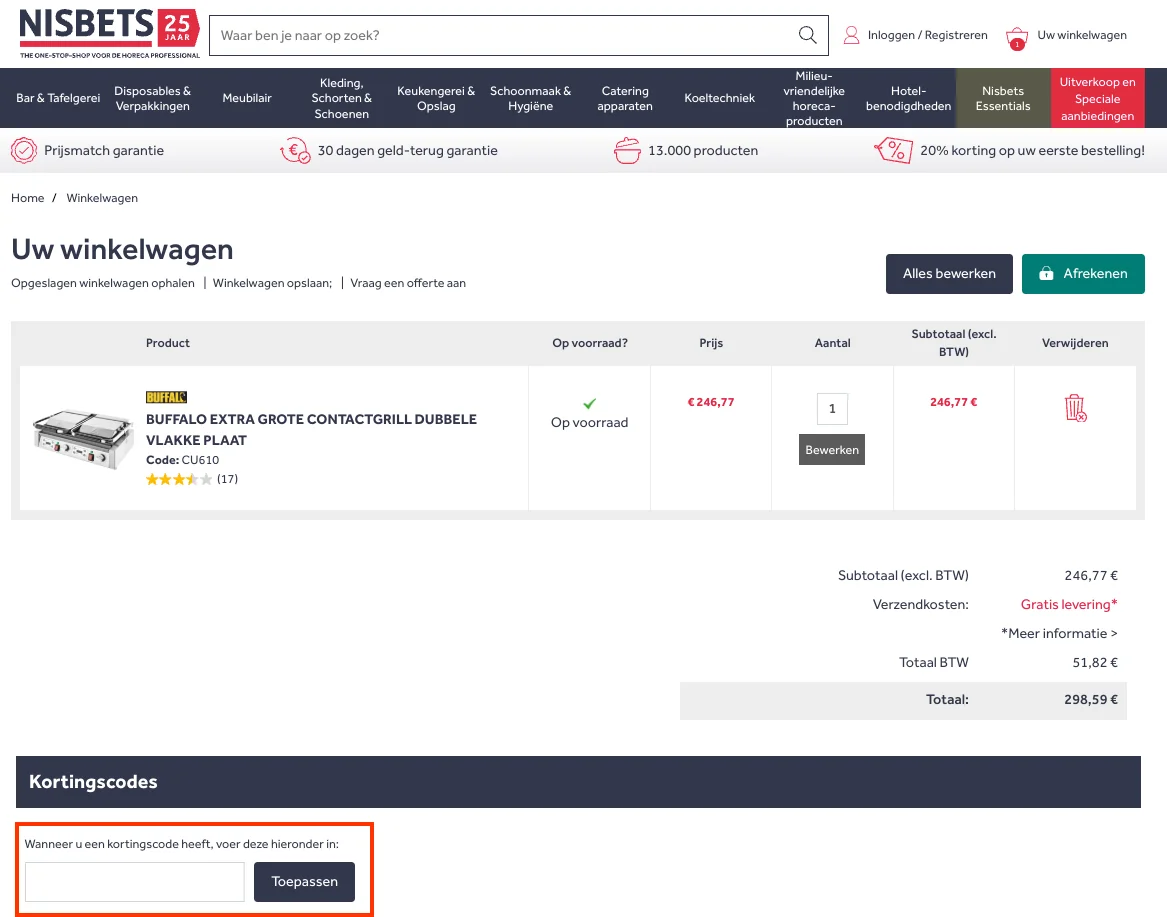The width and height of the screenshot is (1167, 917).
Task: Apply discount code with Toepassen
Action: click(x=304, y=882)
